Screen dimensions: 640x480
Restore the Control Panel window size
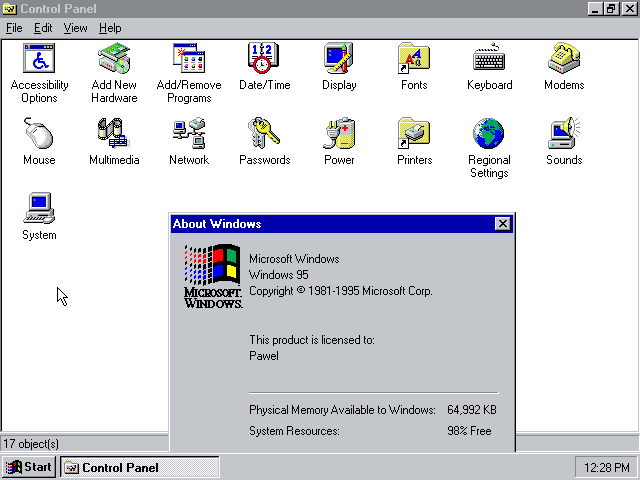click(611, 9)
